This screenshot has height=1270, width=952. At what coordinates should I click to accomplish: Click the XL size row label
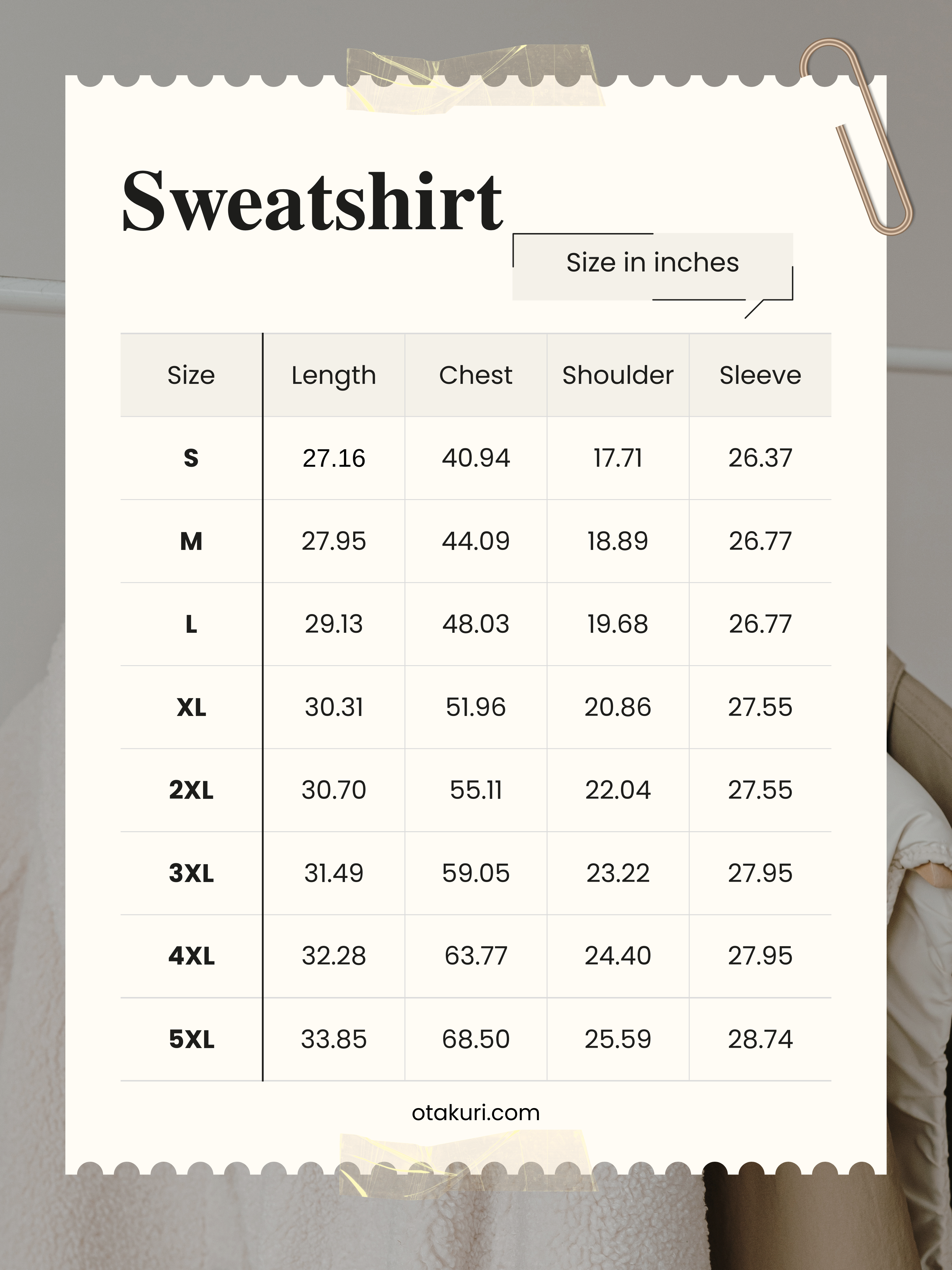(191, 707)
